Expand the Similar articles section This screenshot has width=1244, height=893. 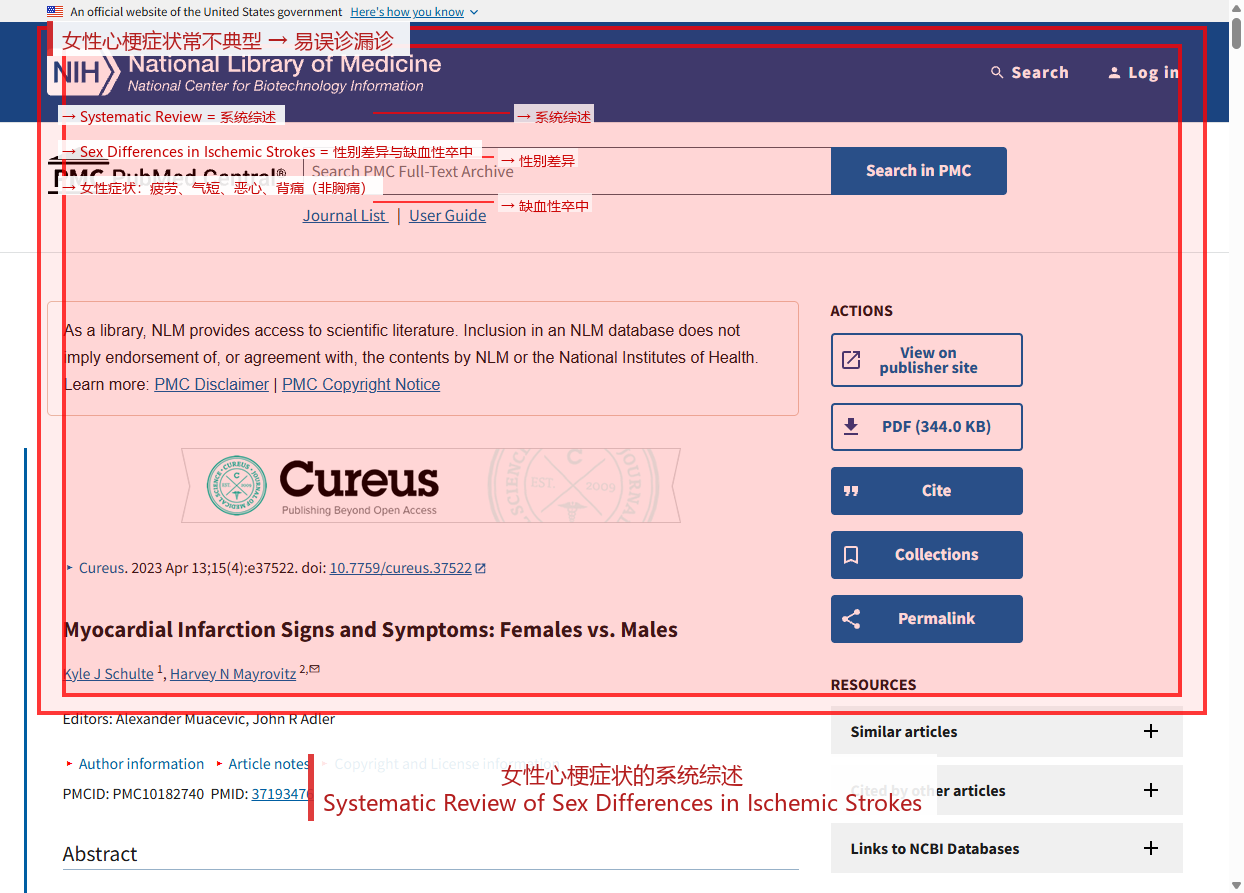click(1007, 732)
